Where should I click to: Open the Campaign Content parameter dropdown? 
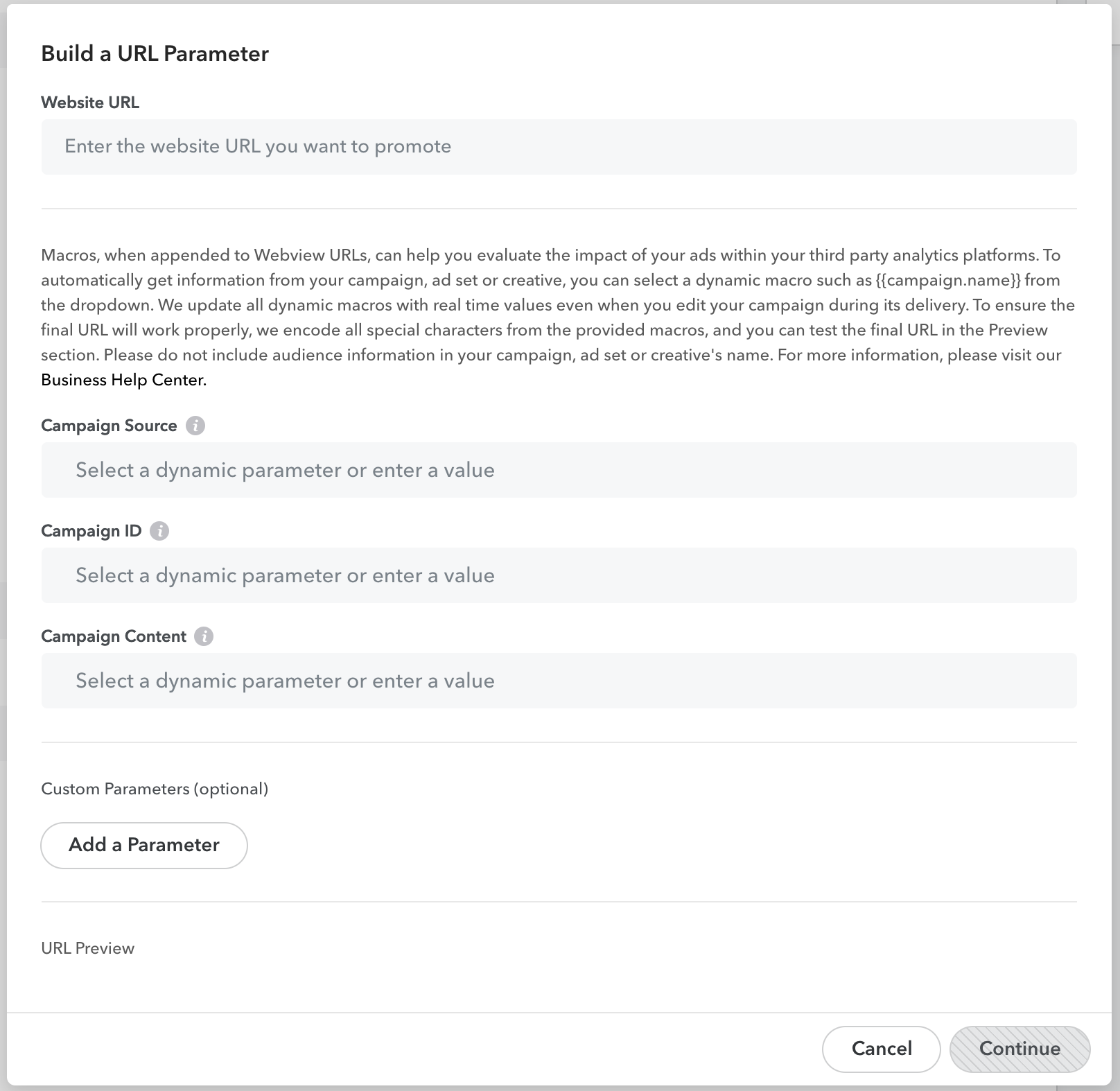click(x=559, y=681)
